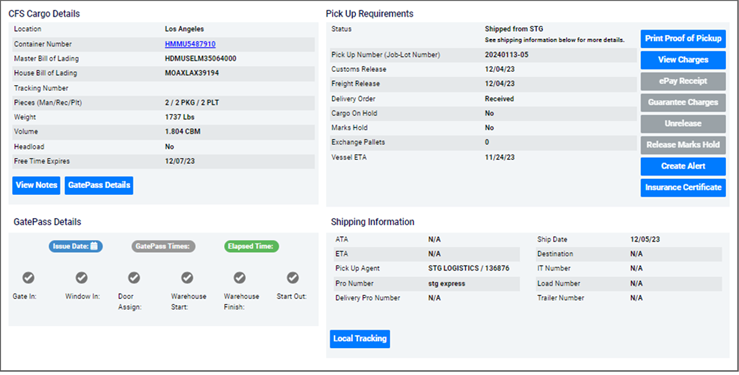
Task: Click the GatePass Times badge
Action: [163, 246]
